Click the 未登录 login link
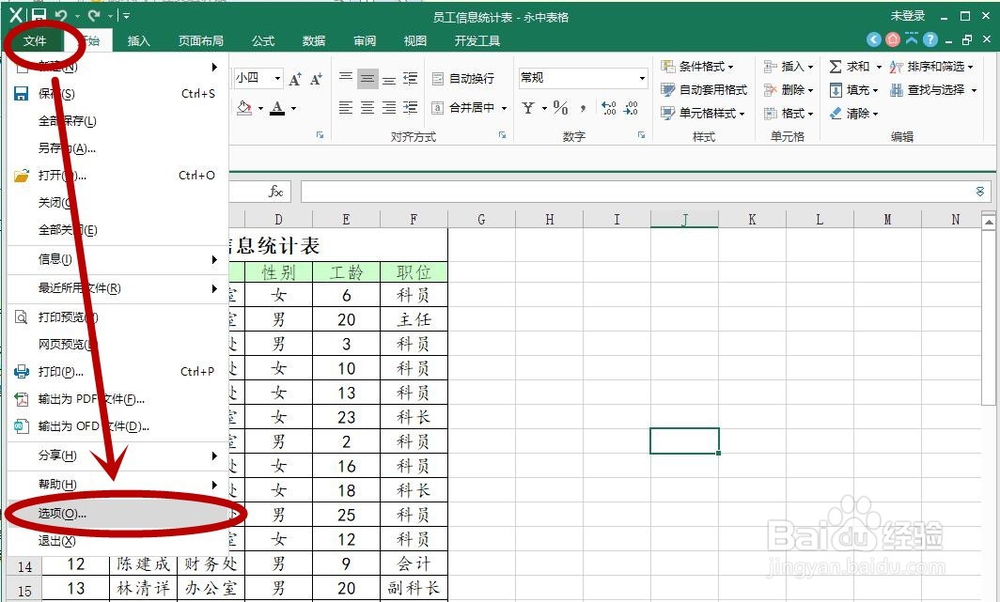 point(908,14)
